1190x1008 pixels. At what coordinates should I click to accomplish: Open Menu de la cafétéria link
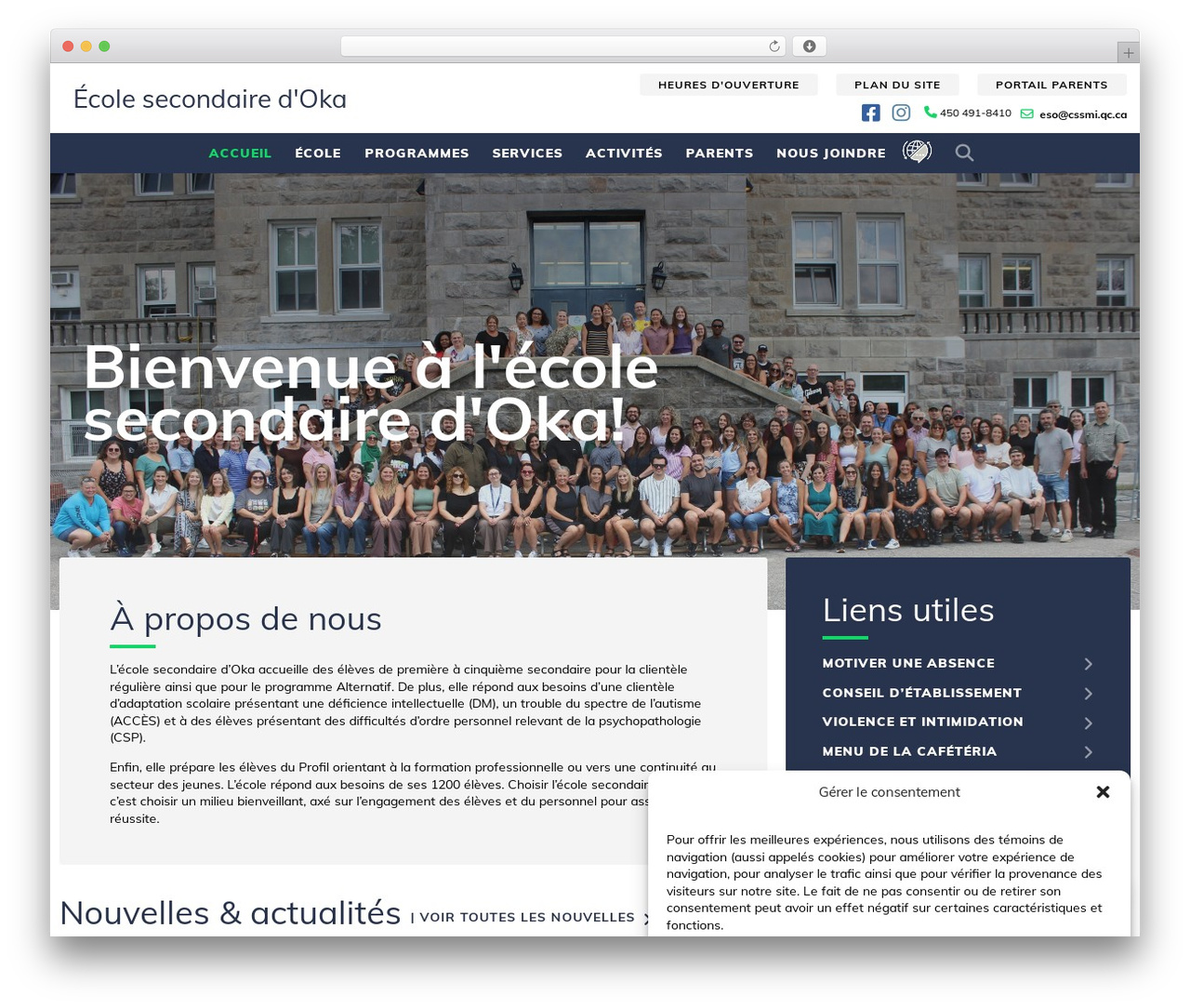[909, 751]
